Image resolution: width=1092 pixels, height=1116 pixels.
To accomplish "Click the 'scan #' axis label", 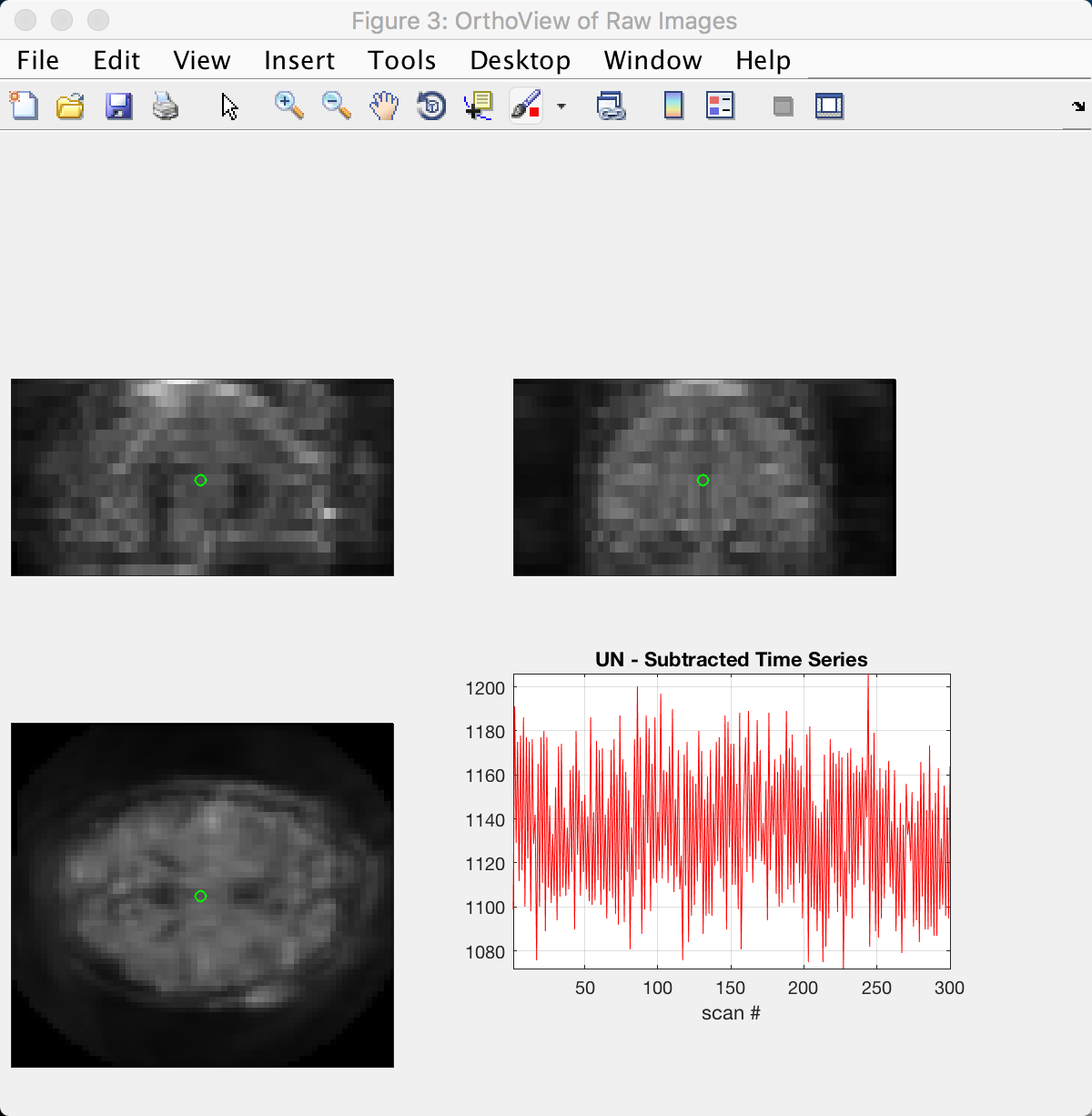I will coord(731,1012).
